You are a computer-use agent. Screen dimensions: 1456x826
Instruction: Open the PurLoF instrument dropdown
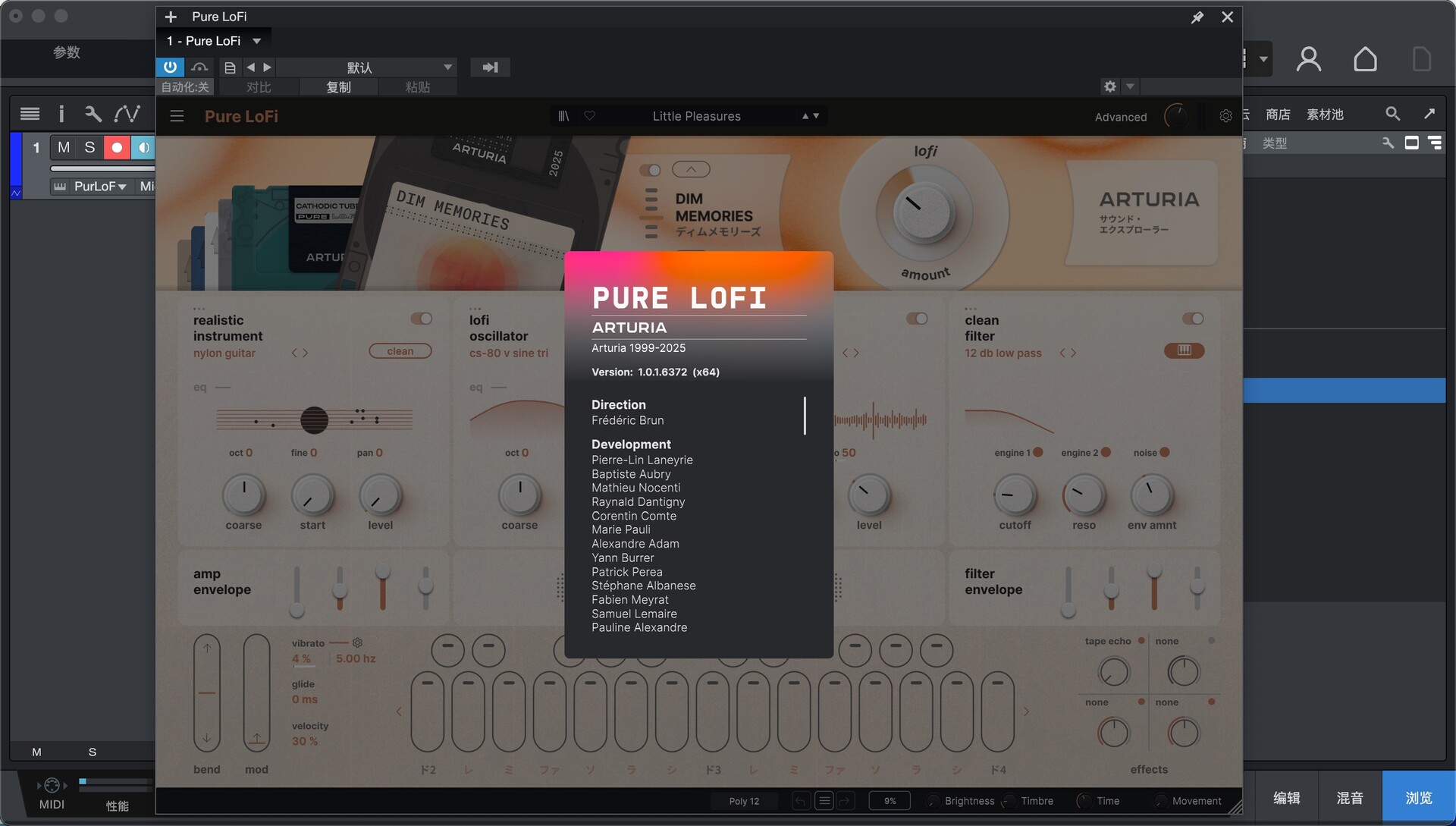coord(100,187)
